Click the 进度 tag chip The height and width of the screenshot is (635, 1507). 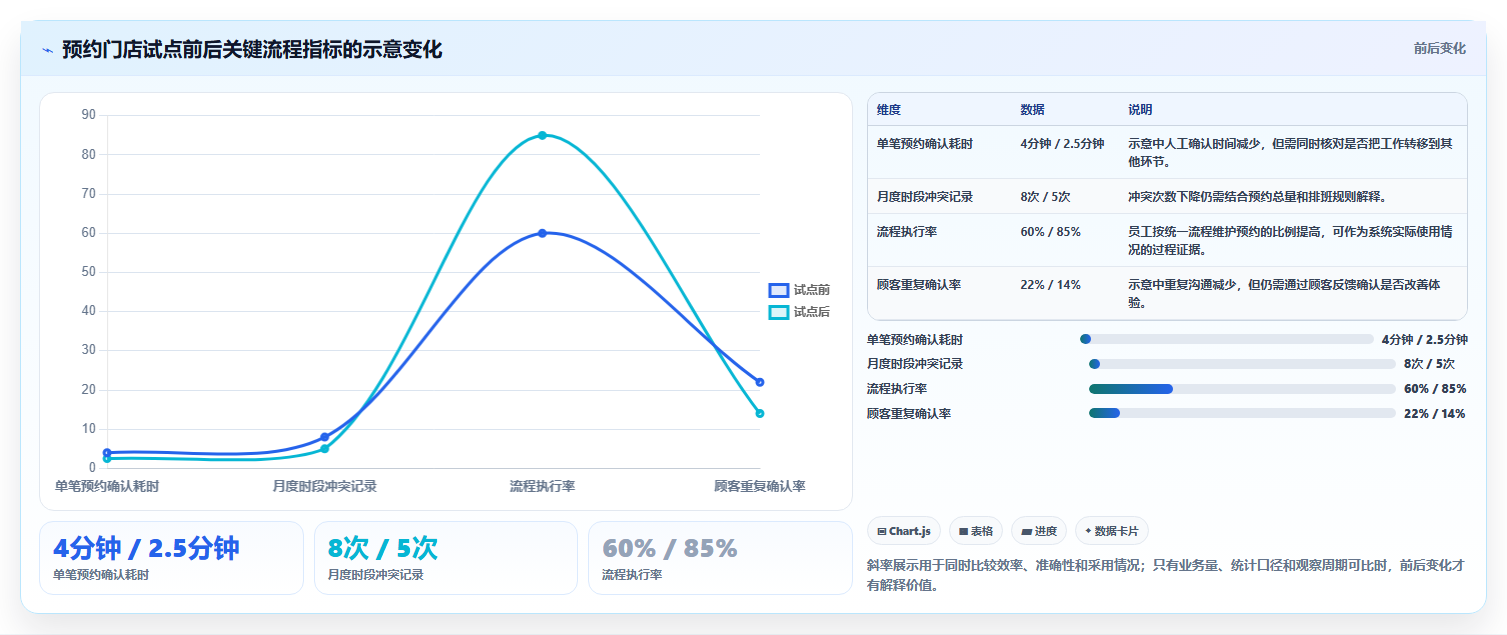(x=1039, y=531)
